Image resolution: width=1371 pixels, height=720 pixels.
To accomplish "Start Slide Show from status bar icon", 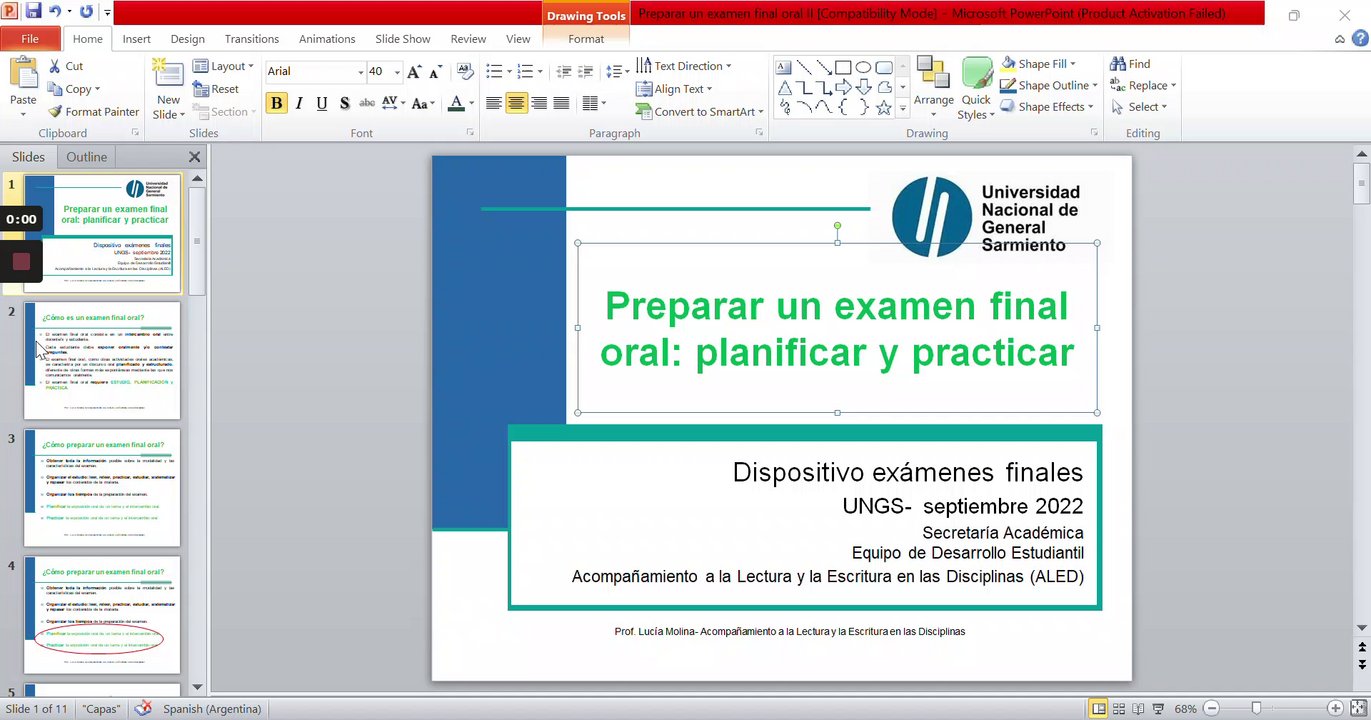I will point(1158,708).
